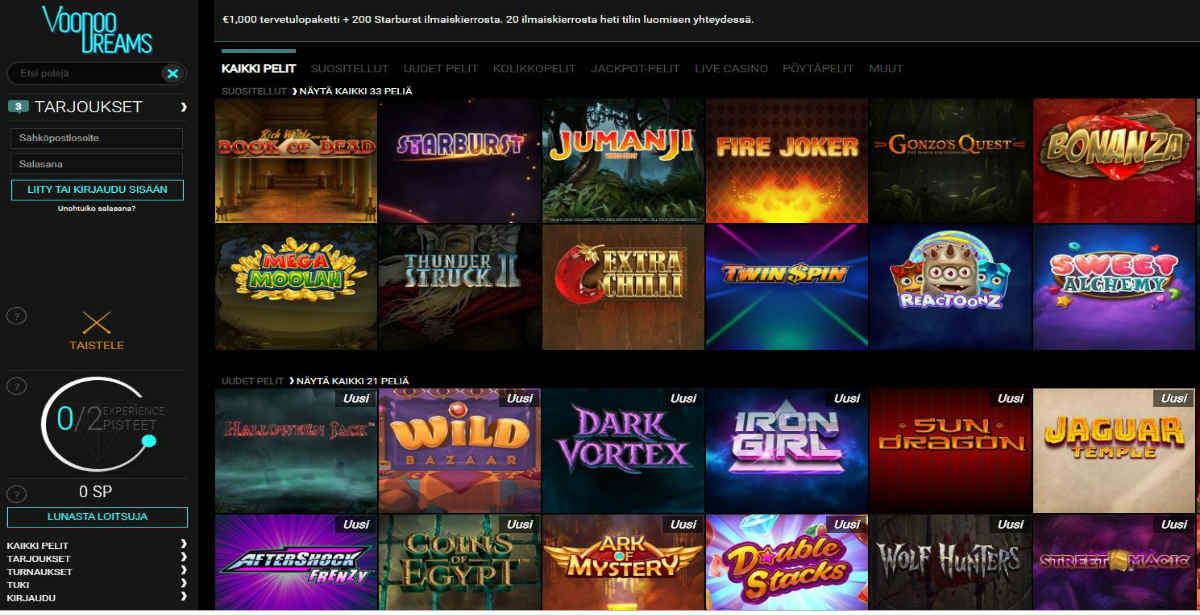This screenshot has height=615, width=1200.
Task: Click the experience points progress circle
Action: click(x=97, y=424)
